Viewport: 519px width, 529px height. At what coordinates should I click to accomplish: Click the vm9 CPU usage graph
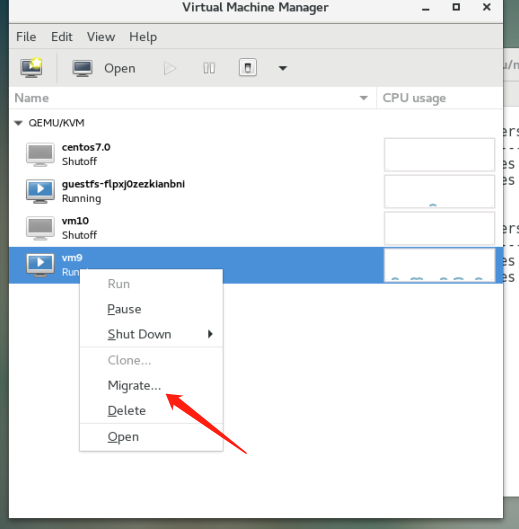point(439,265)
